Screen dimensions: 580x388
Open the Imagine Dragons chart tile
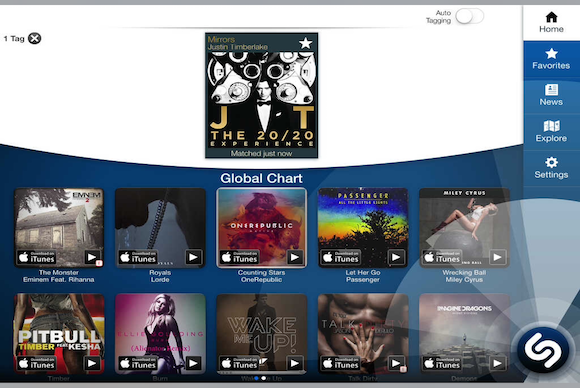[x=464, y=334]
